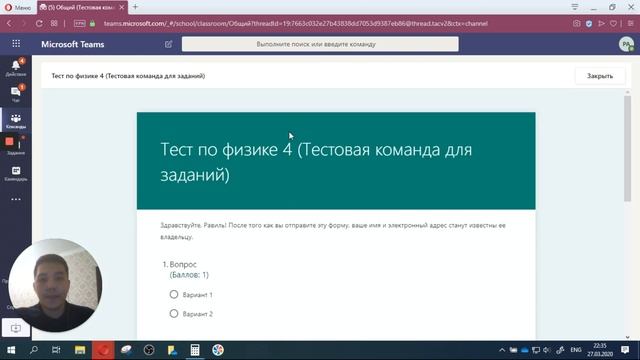Open Opera tab list icon
Image resolution: width=640 pixels, height=360 pixels.
click(x=575, y=7)
